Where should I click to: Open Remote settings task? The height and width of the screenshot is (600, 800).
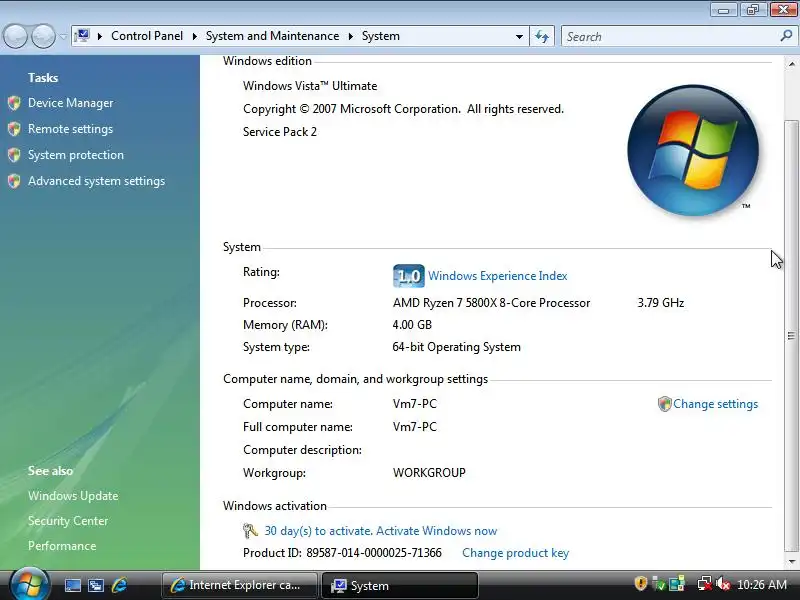tap(70, 129)
